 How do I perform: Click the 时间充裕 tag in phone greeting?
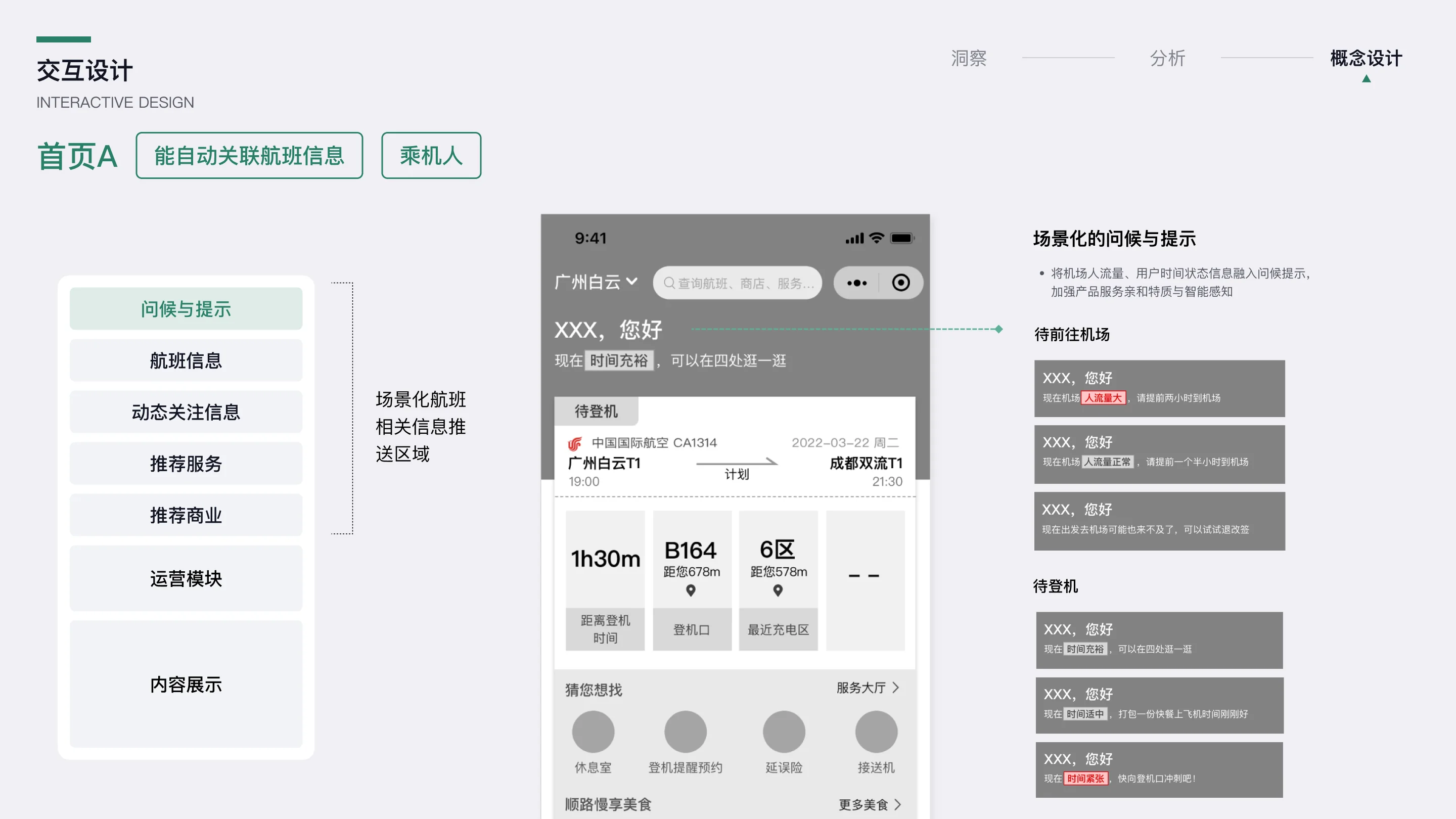tap(619, 360)
